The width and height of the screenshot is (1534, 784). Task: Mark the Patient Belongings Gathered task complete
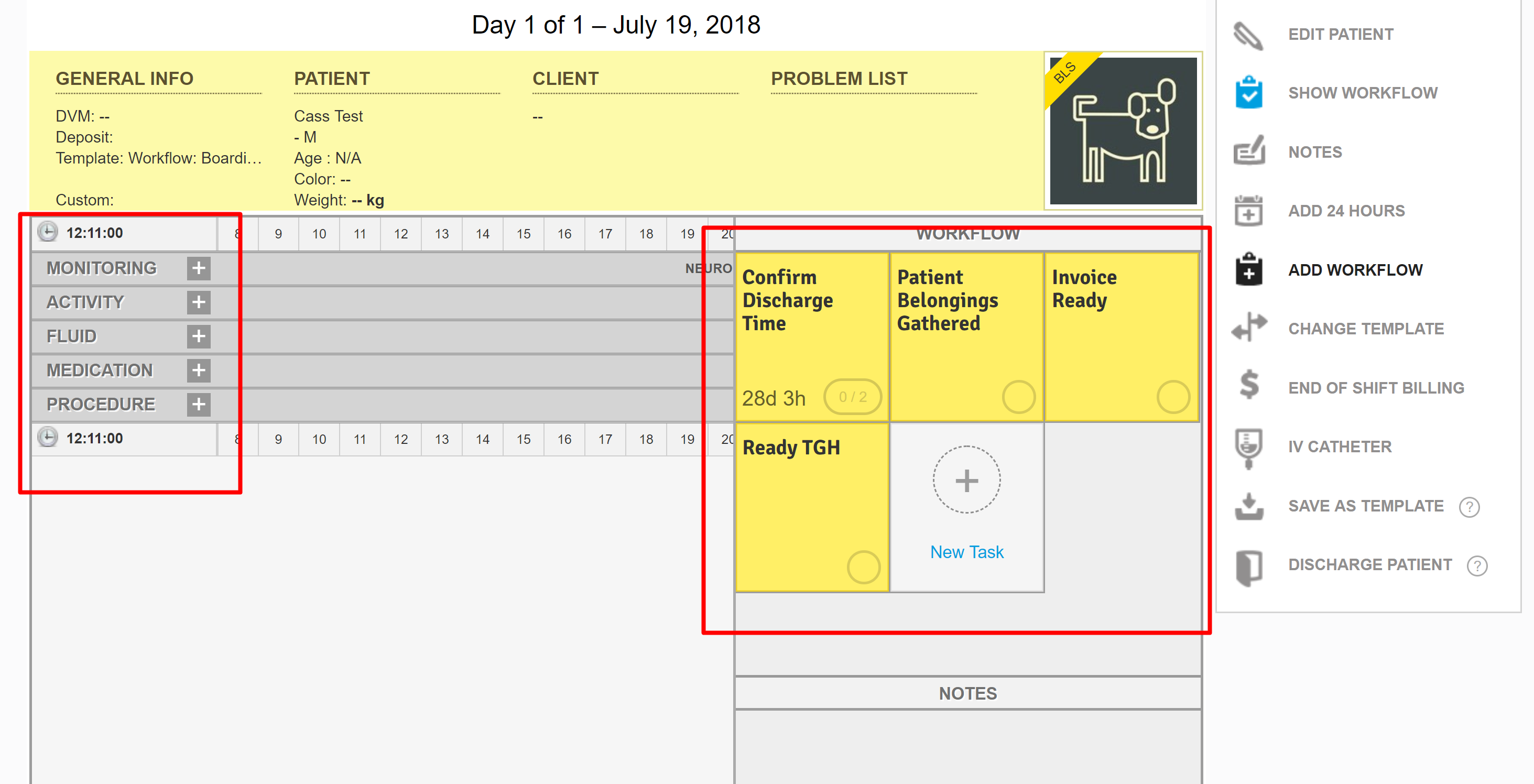click(x=1018, y=397)
